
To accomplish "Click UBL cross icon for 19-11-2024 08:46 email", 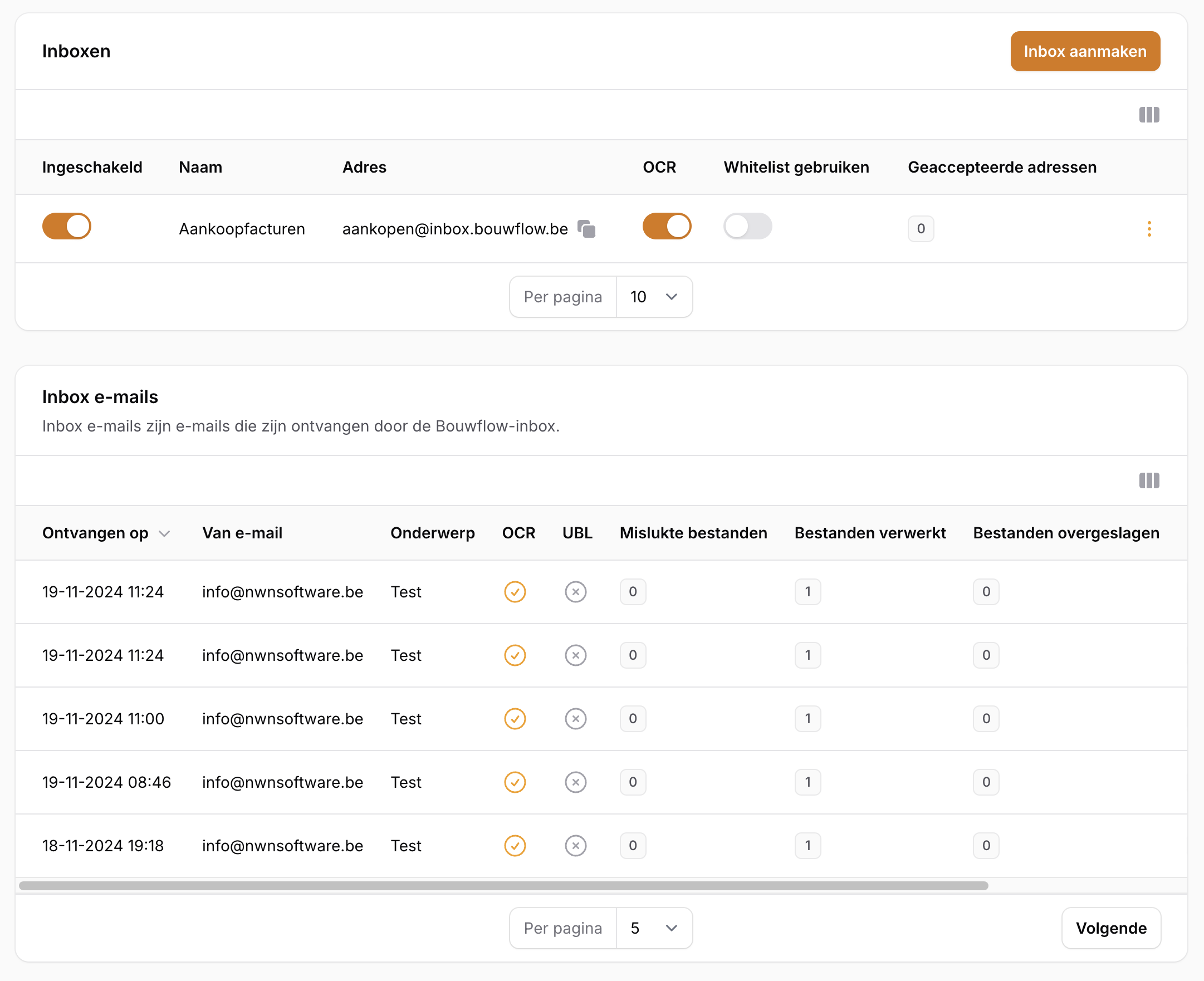I will click(x=575, y=782).
